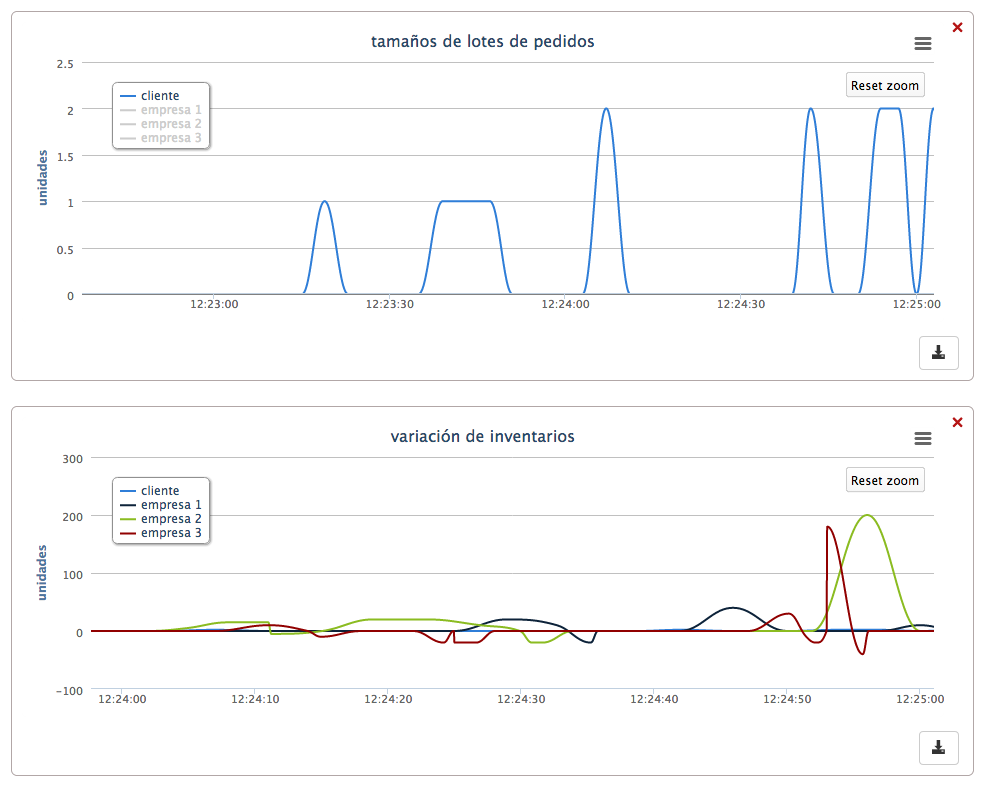Hide empresa 1 series in the inventarios legend
This screenshot has width=983, height=788.
click(x=171, y=505)
